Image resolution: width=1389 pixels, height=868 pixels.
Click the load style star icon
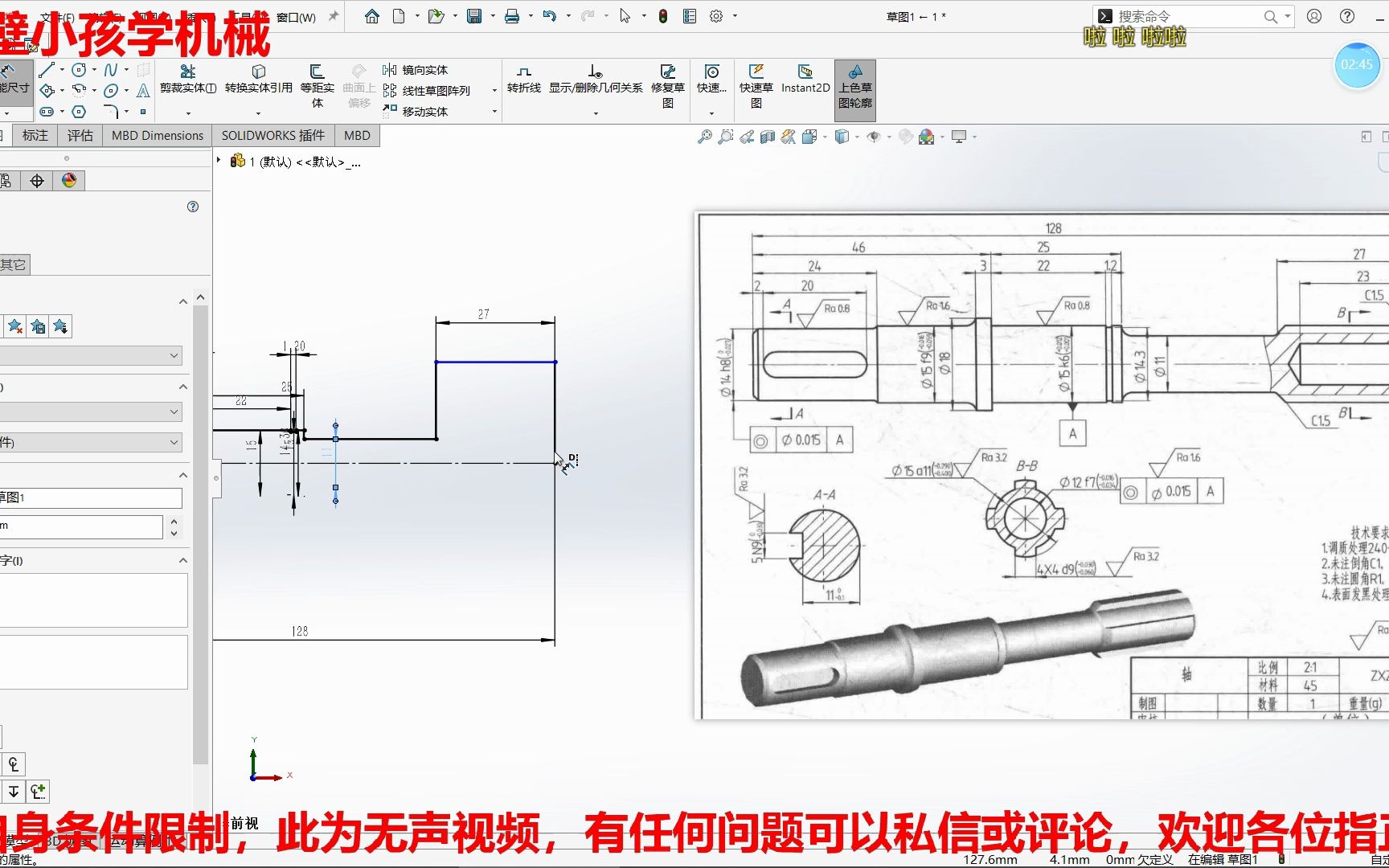(60, 325)
